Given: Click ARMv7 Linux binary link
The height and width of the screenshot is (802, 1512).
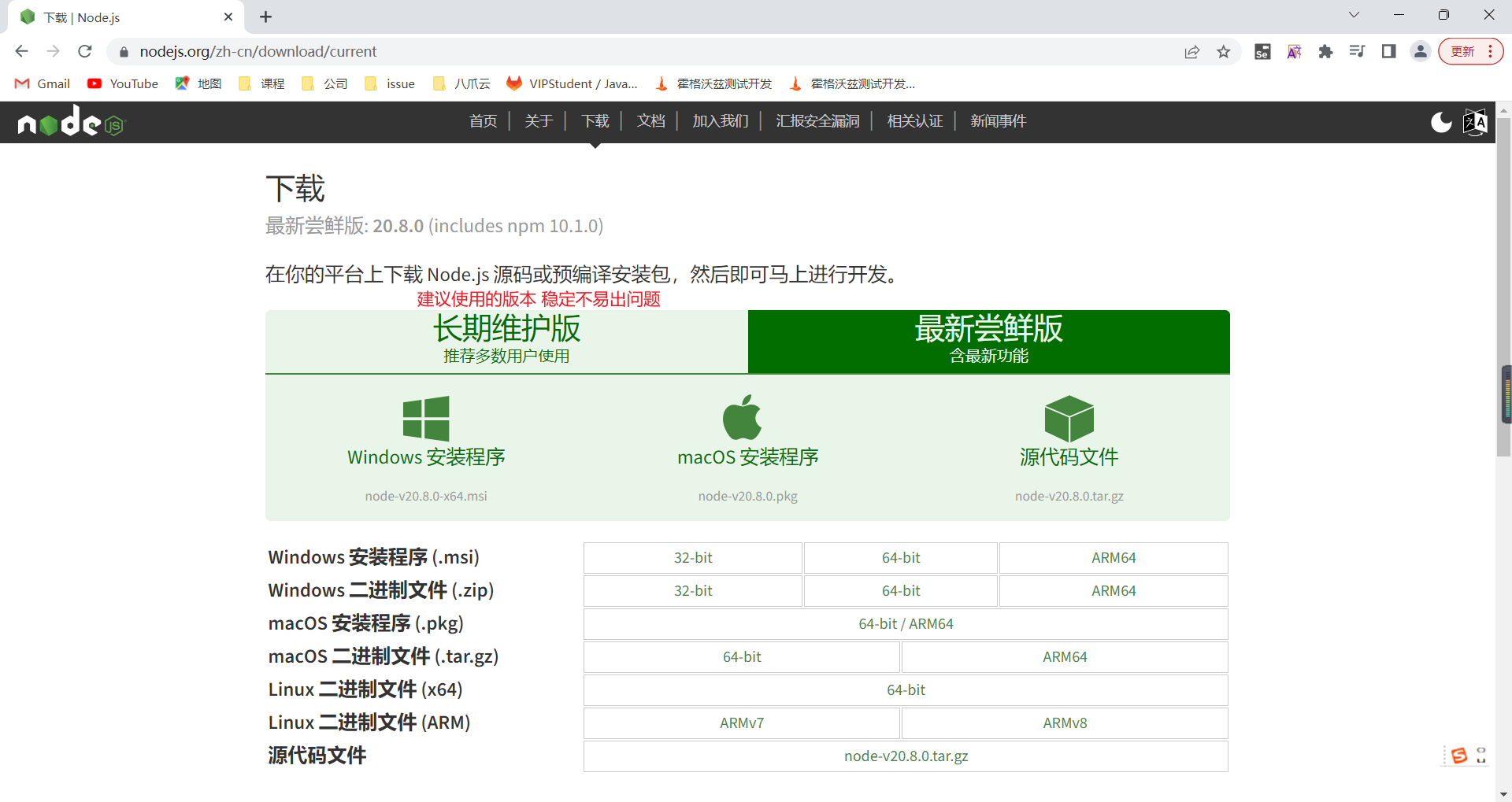Looking at the screenshot, I should click(742, 723).
